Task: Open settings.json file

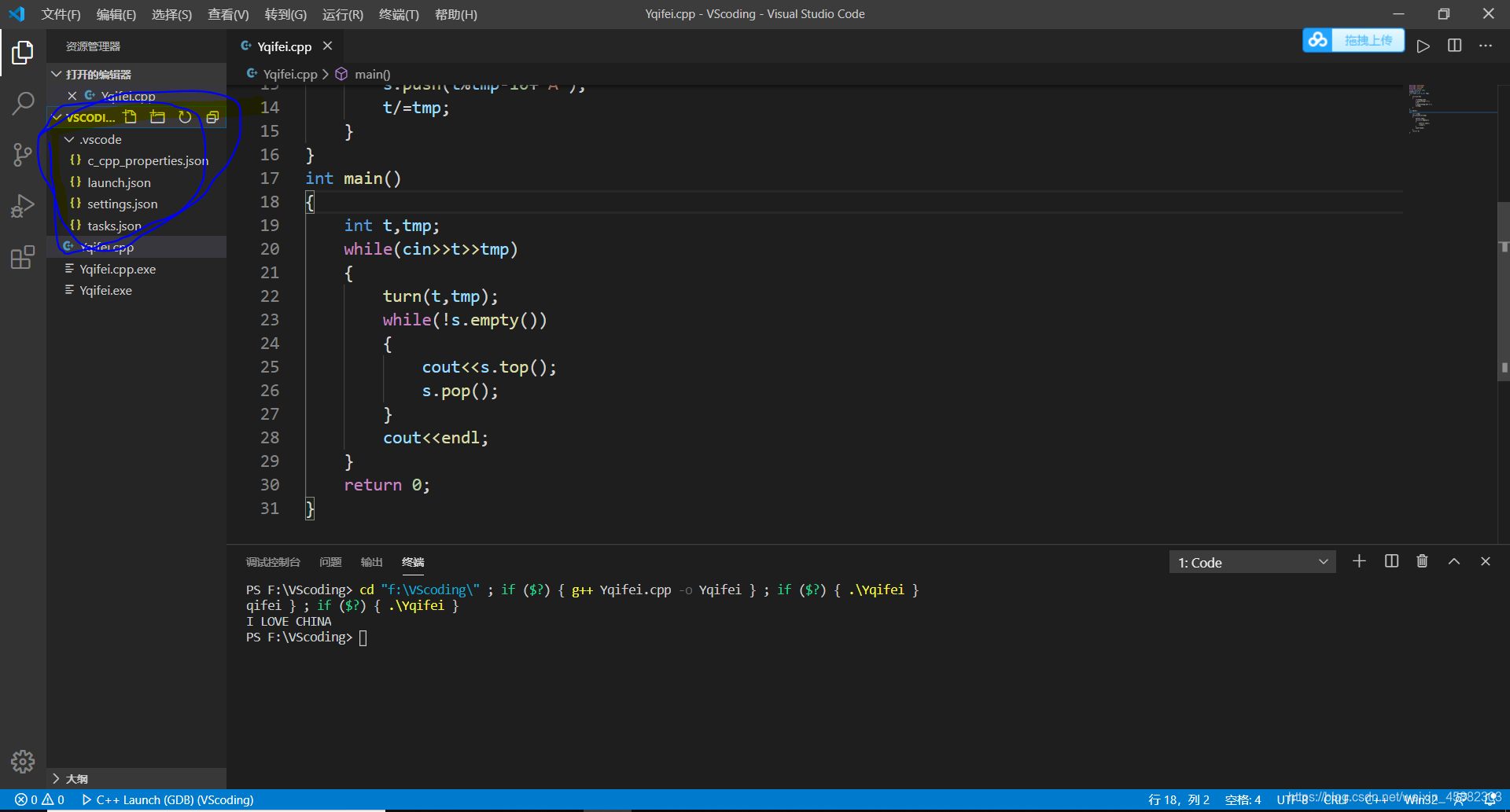Action: pos(137,204)
